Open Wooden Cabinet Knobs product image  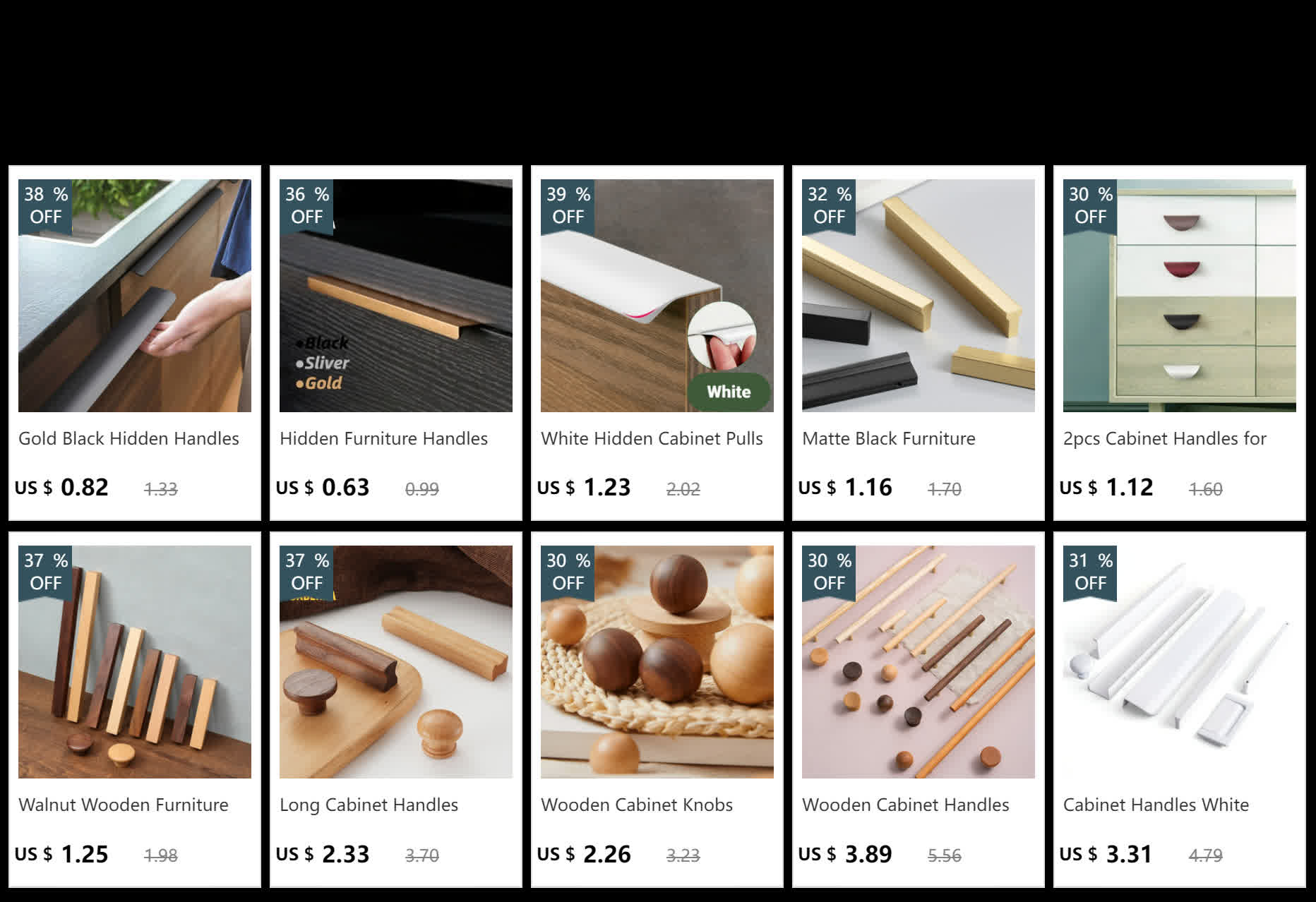pyautogui.click(x=657, y=662)
